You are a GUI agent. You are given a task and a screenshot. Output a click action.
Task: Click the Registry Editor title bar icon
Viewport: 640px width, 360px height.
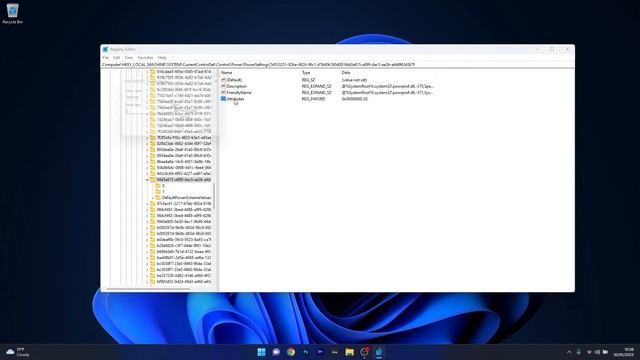pyautogui.click(x=105, y=49)
